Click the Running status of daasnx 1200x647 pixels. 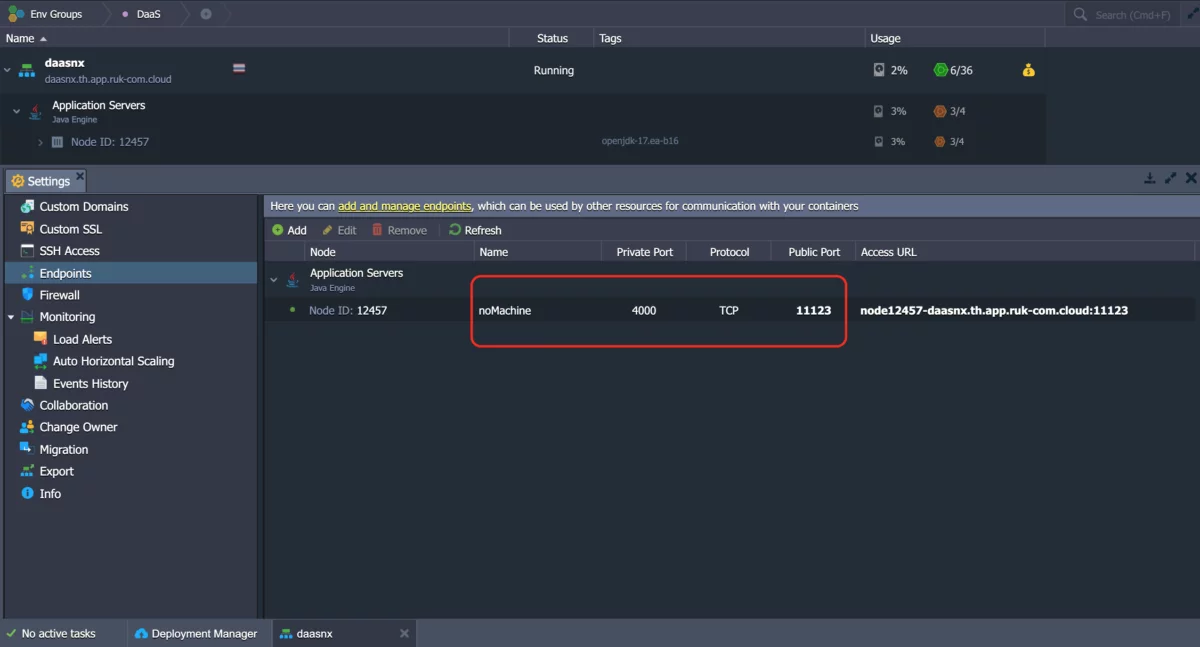[554, 70]
